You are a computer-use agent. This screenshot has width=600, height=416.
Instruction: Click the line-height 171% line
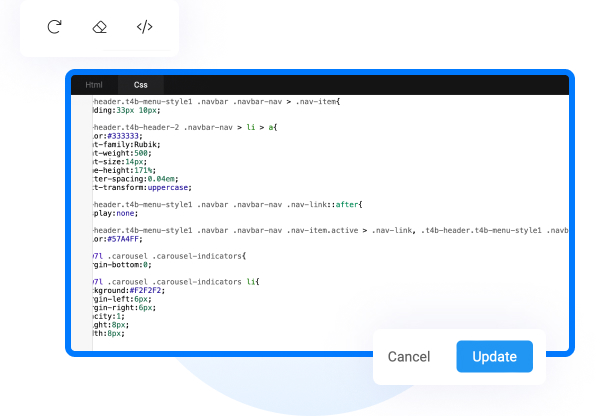coord(125,170)
